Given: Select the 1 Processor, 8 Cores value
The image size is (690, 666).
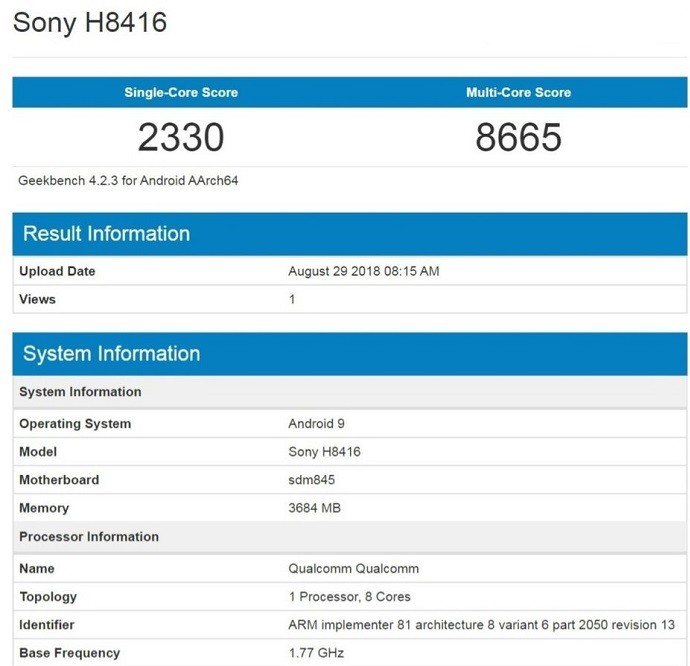Looking at the screenshot, I should 349,597.
